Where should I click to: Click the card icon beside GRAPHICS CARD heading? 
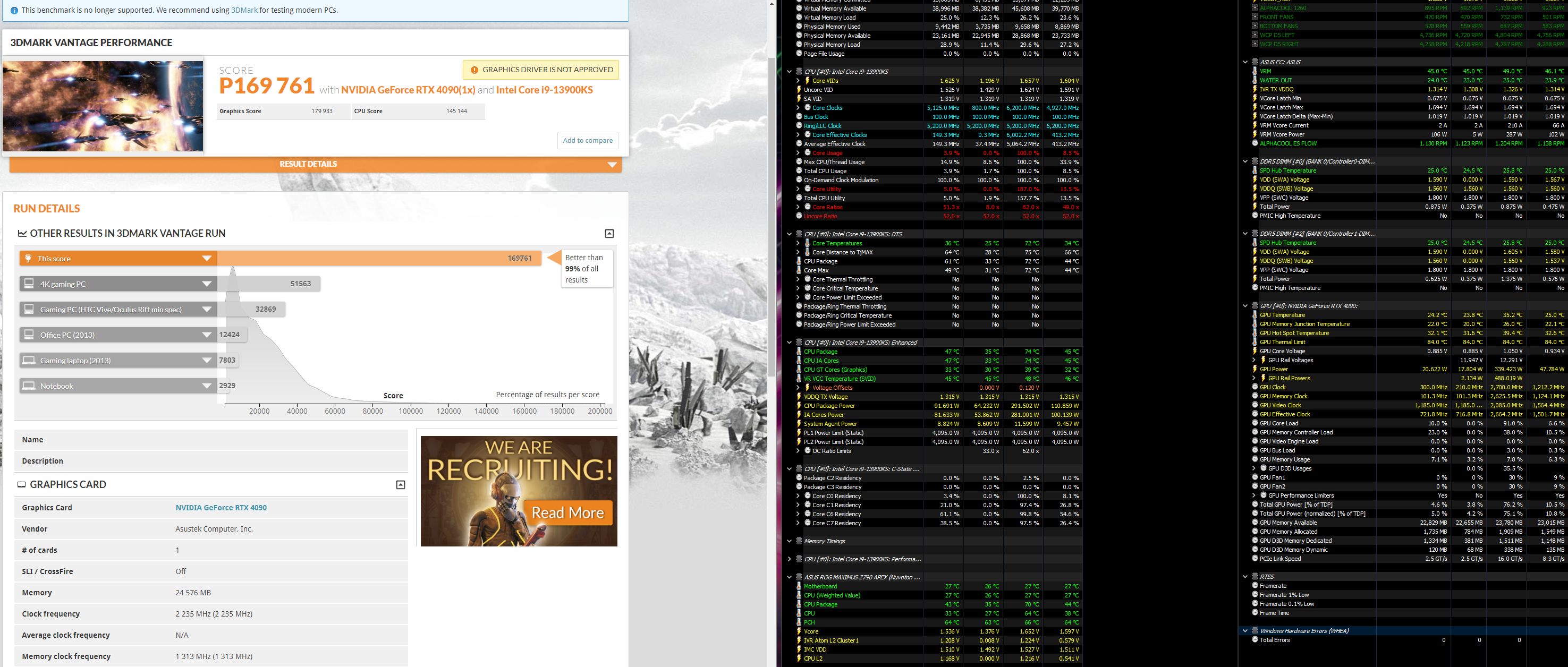point(22,485)
